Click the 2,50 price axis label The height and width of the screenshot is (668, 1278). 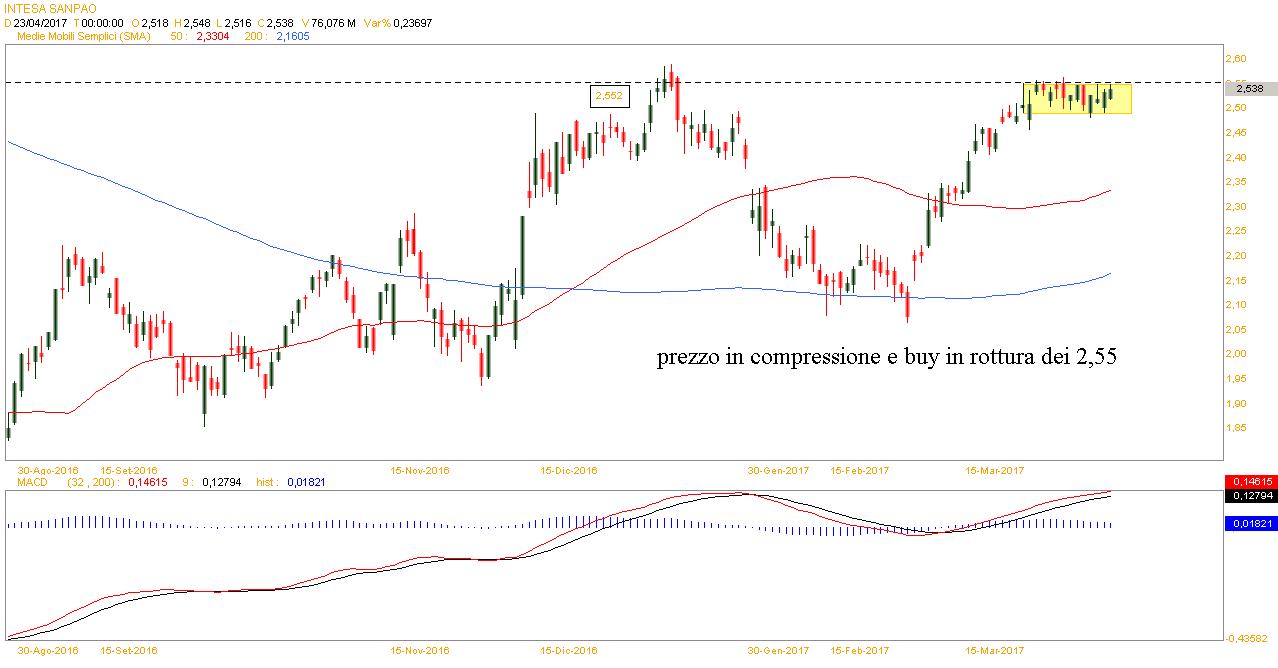click(x=1238, y=108)
